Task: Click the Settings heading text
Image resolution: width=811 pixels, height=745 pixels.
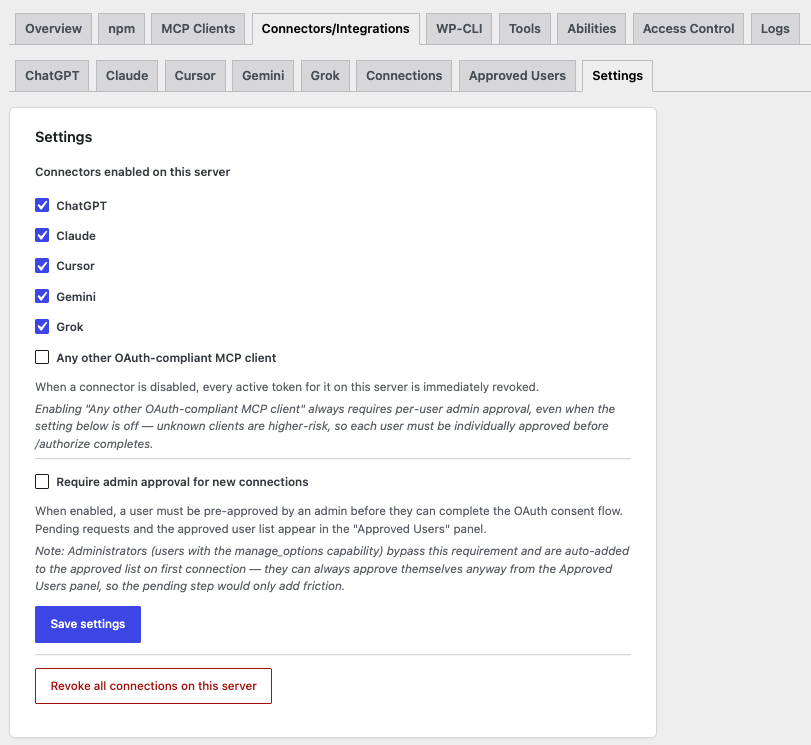Action: click(x=64, y=137)
